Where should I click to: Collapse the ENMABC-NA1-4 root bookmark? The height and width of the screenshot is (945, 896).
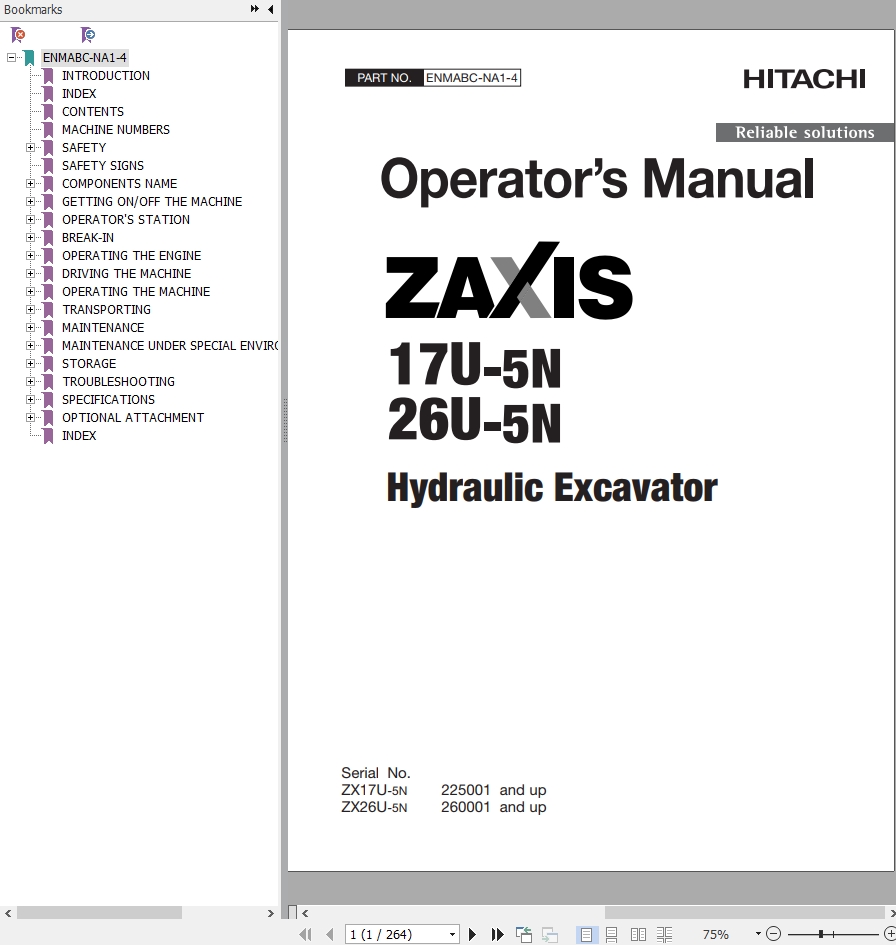click(x=11, y=58)
